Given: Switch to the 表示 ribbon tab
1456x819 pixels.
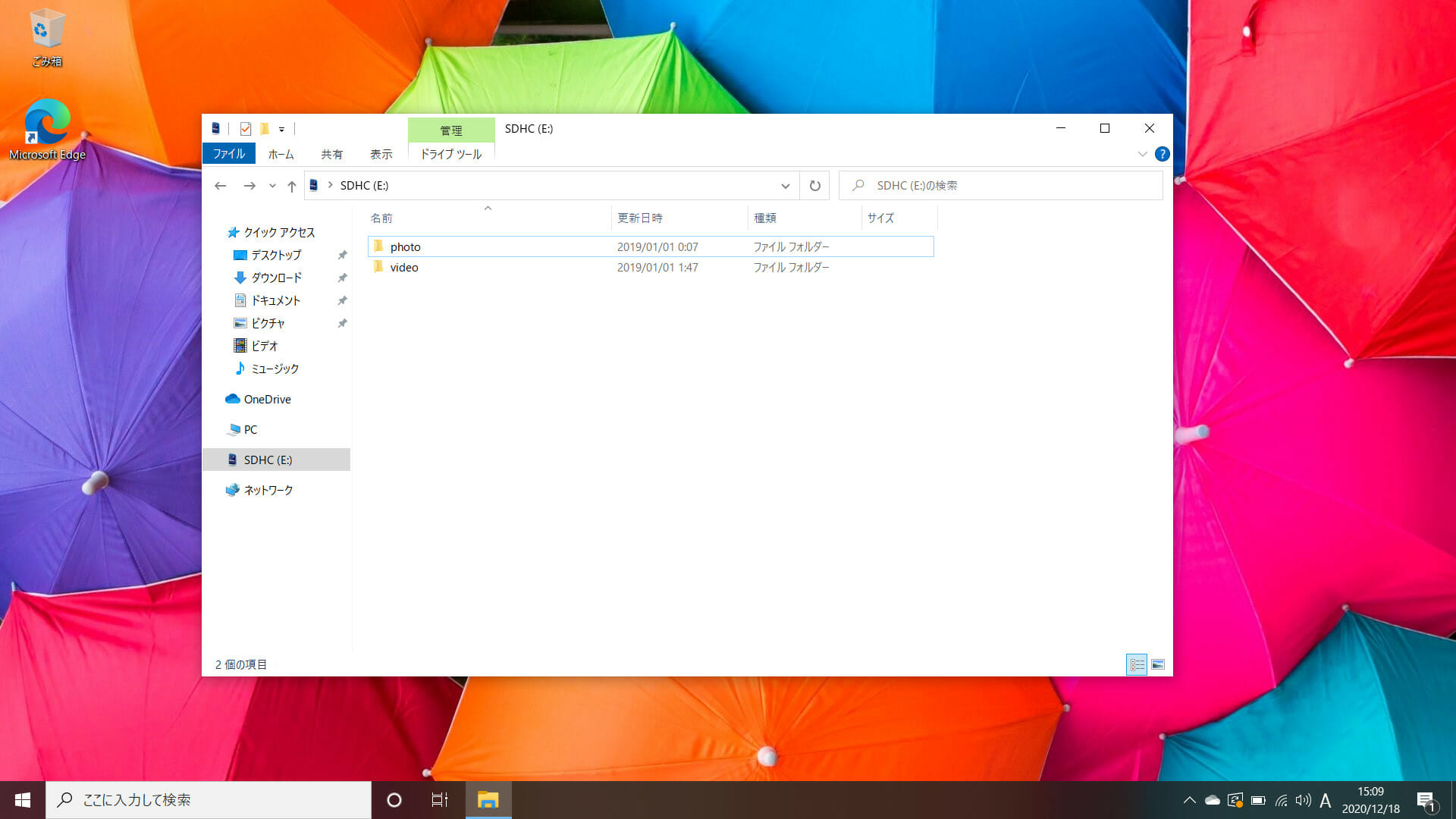Looking at the screenshot, I should click(381, 154).
